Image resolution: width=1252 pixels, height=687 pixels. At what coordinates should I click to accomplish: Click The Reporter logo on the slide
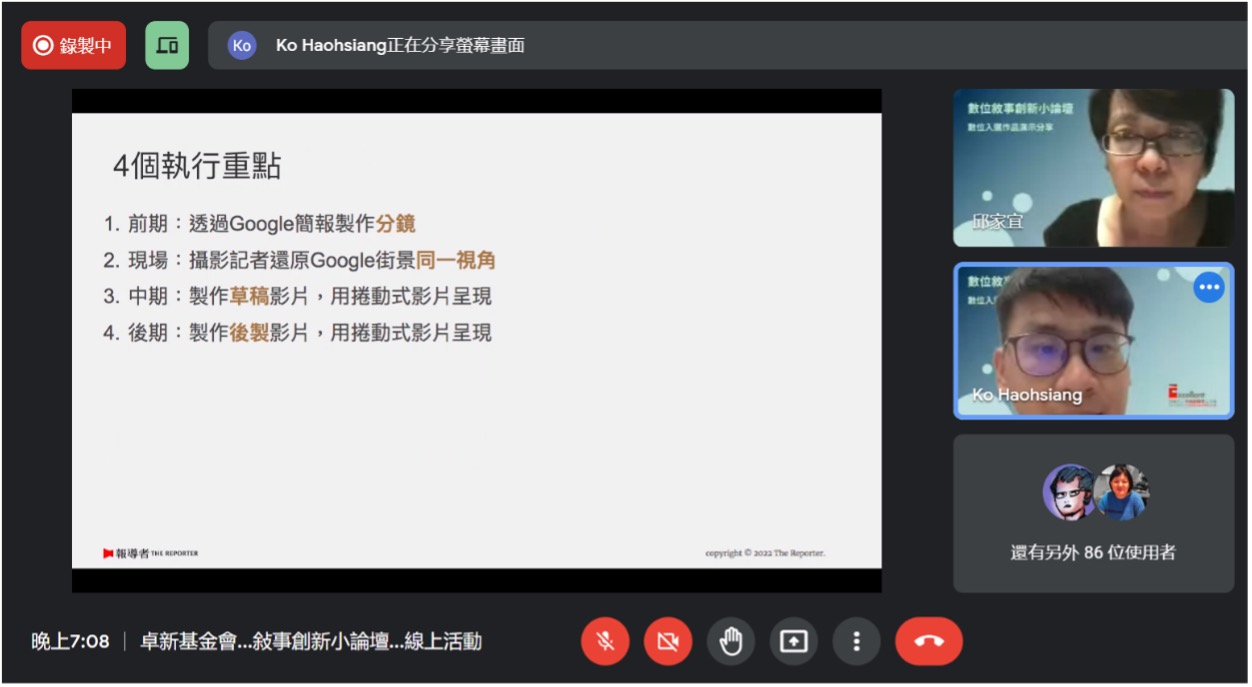point(150,553)
